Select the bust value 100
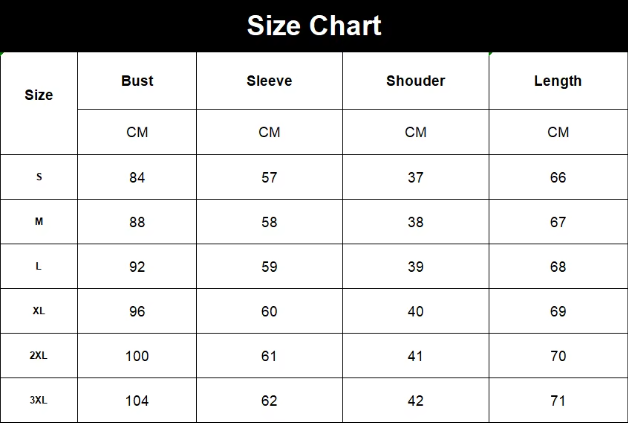The height and width of the screenshot is (423, 628). 137,356
